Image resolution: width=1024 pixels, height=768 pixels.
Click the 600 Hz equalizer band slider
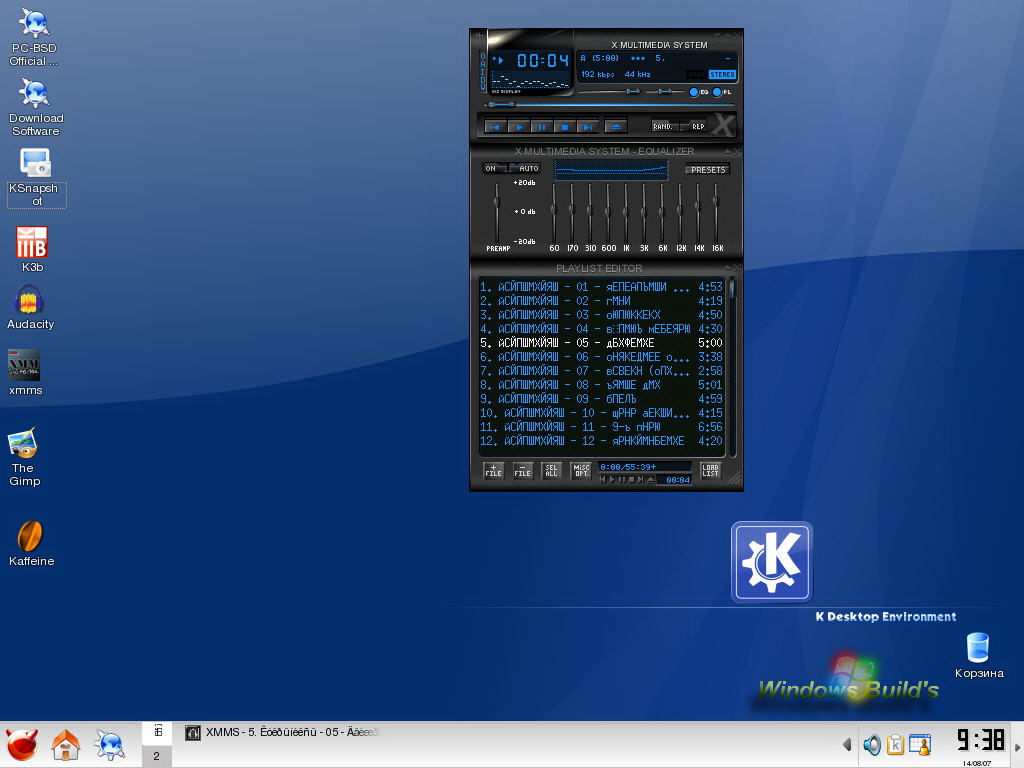(608, 213)
